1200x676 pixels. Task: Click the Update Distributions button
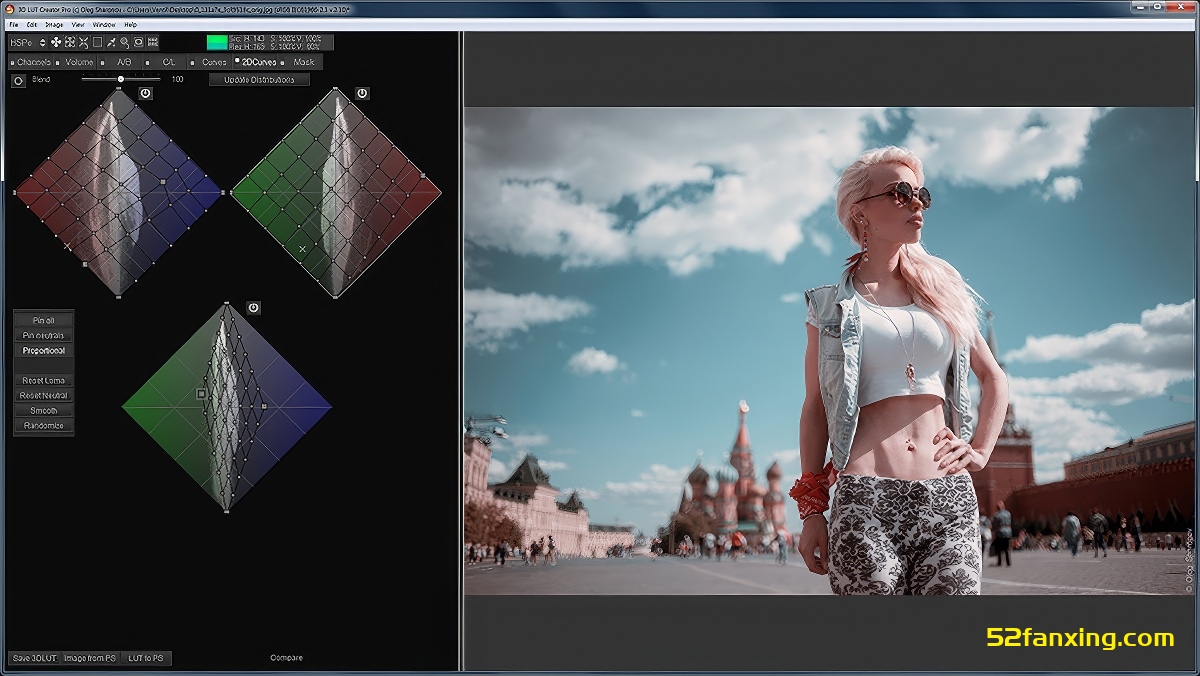pos(259,79)
